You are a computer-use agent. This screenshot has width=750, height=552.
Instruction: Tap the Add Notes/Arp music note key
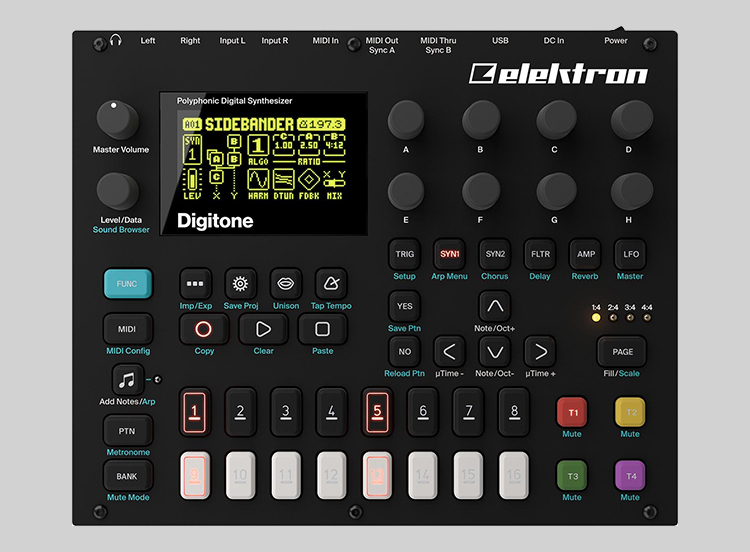coord(127,380)
